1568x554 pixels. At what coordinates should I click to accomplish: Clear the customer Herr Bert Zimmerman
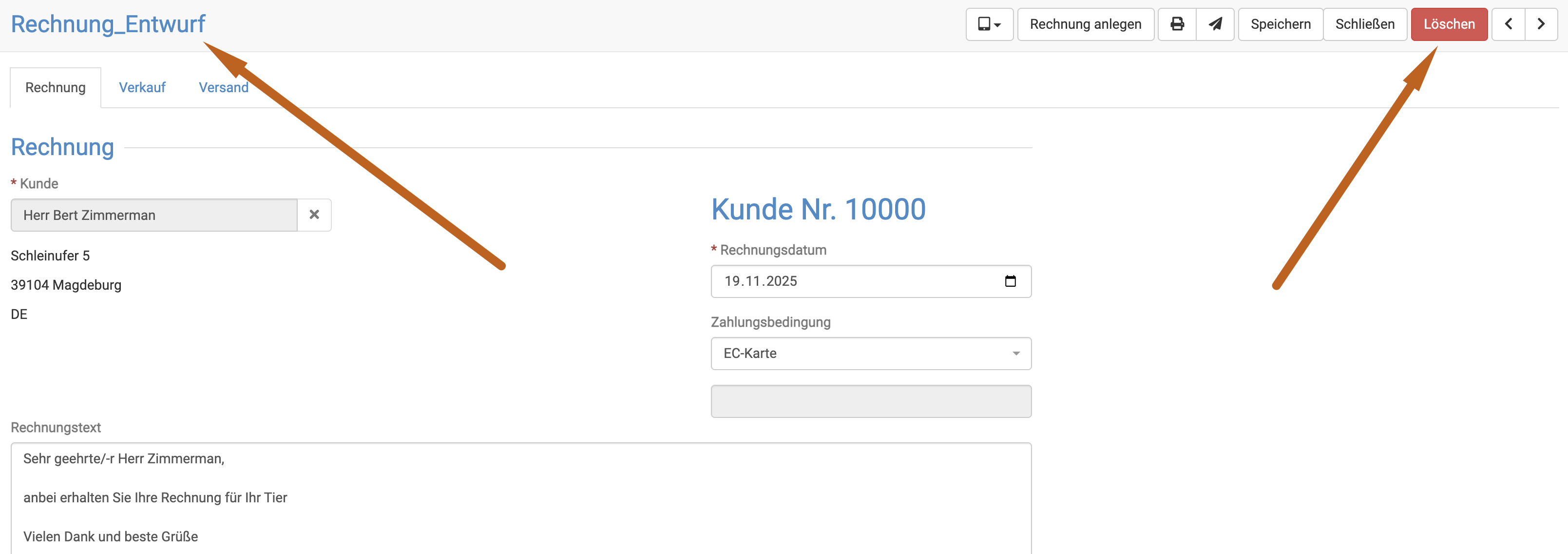click(314, 215)
